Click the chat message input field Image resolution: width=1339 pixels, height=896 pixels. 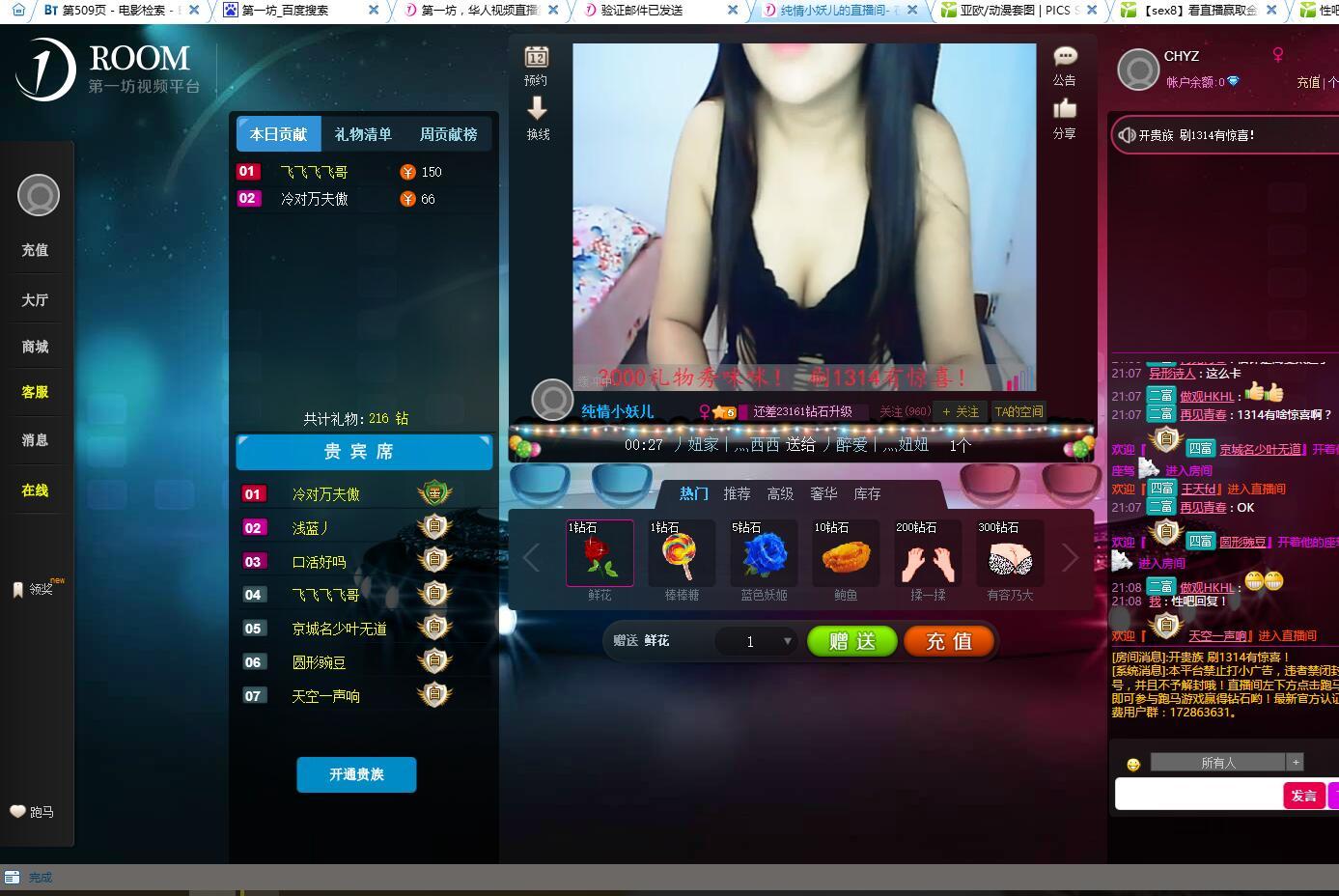(x=1197, y=795)
